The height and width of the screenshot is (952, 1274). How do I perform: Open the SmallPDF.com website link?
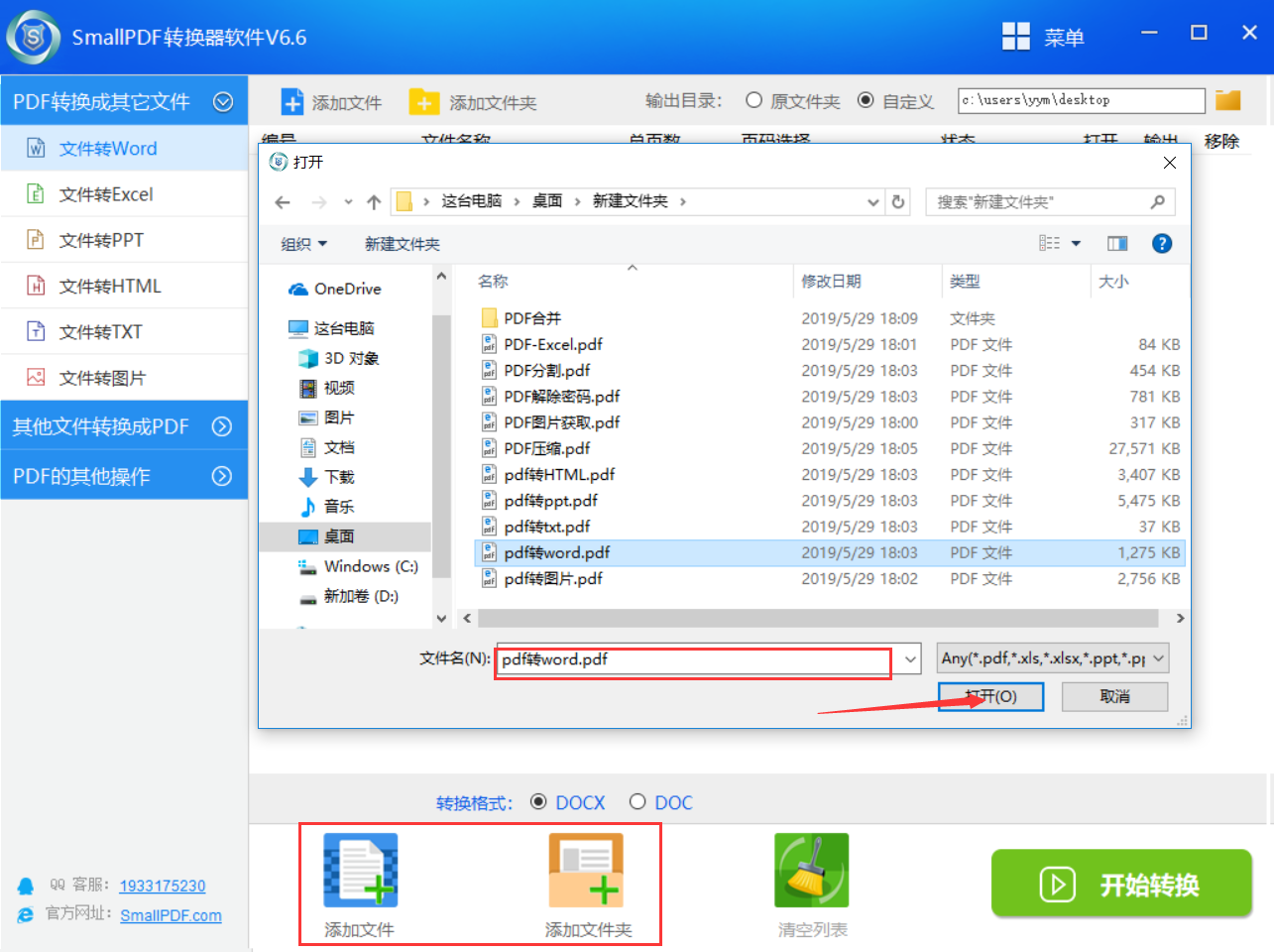(x=171, y=915)
